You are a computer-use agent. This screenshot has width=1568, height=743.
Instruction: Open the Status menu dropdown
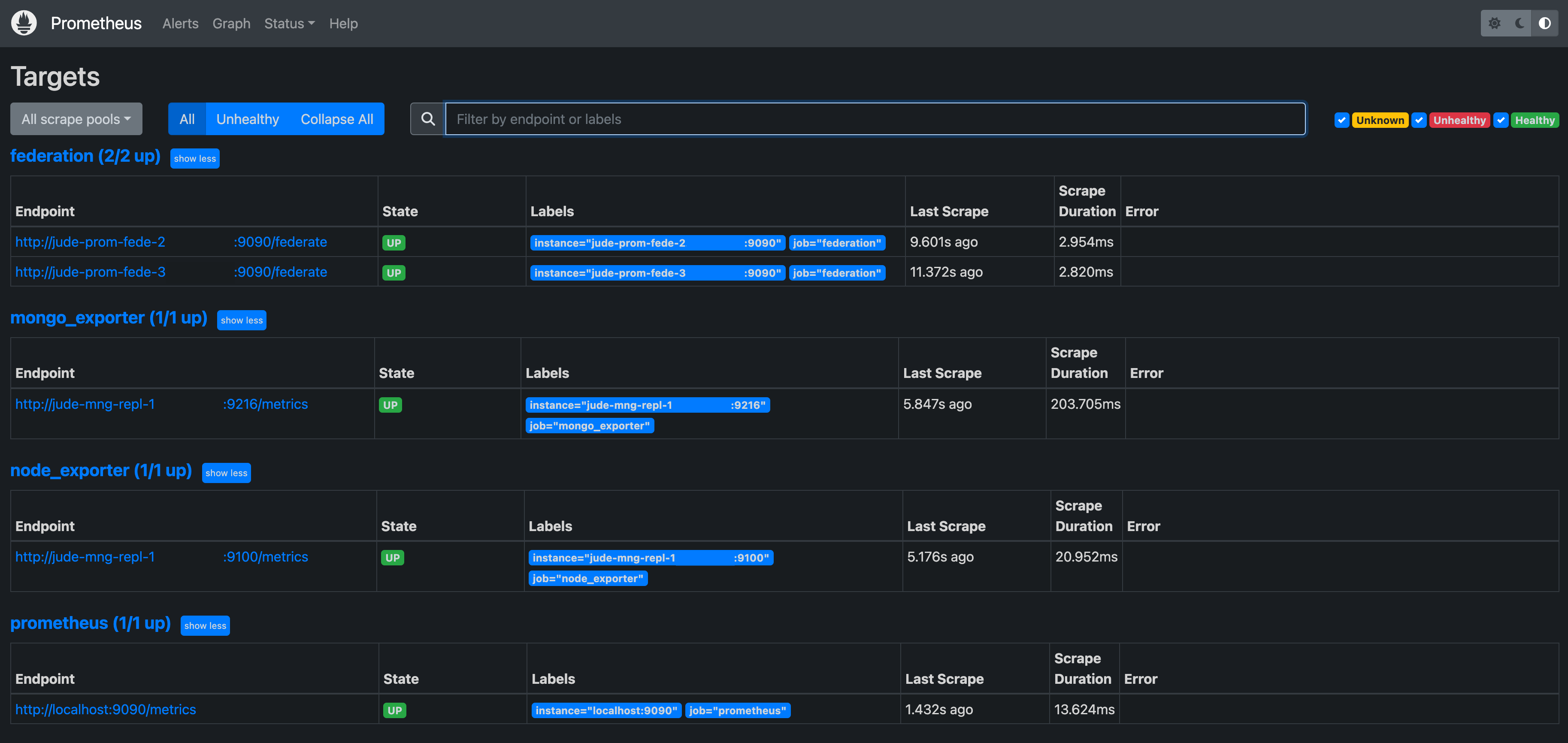coord(289,23)
